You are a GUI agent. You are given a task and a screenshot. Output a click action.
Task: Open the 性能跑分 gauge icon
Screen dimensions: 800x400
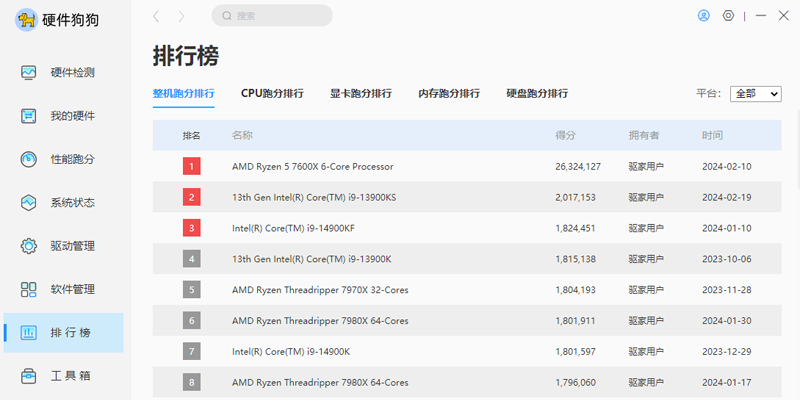tap(29, 159)
